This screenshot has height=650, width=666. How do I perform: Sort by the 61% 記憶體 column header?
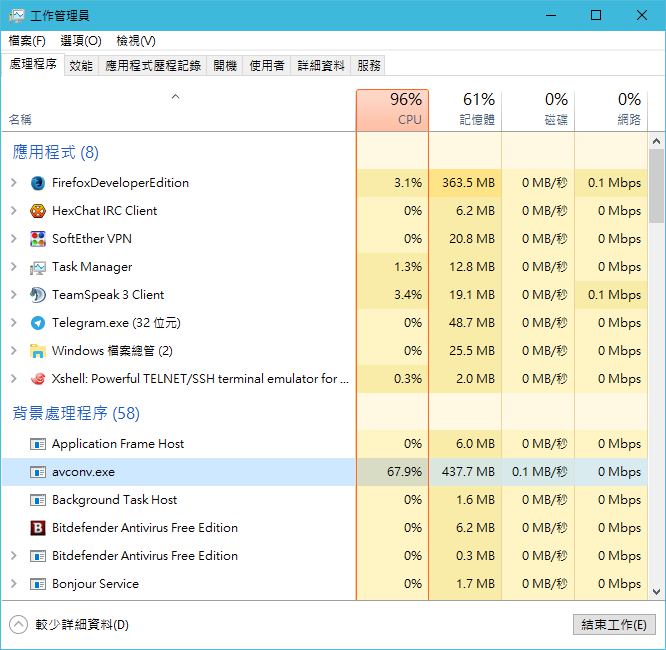point(465,110)
